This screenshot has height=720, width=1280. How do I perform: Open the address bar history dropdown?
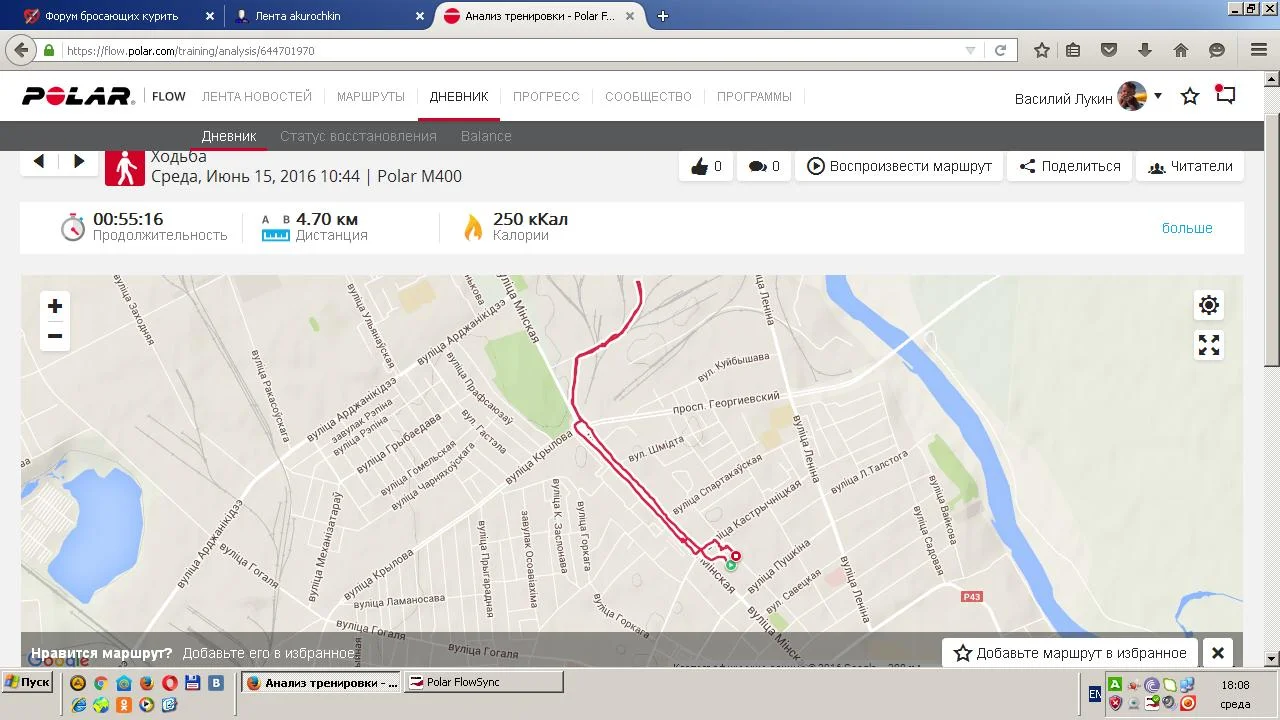970,50
